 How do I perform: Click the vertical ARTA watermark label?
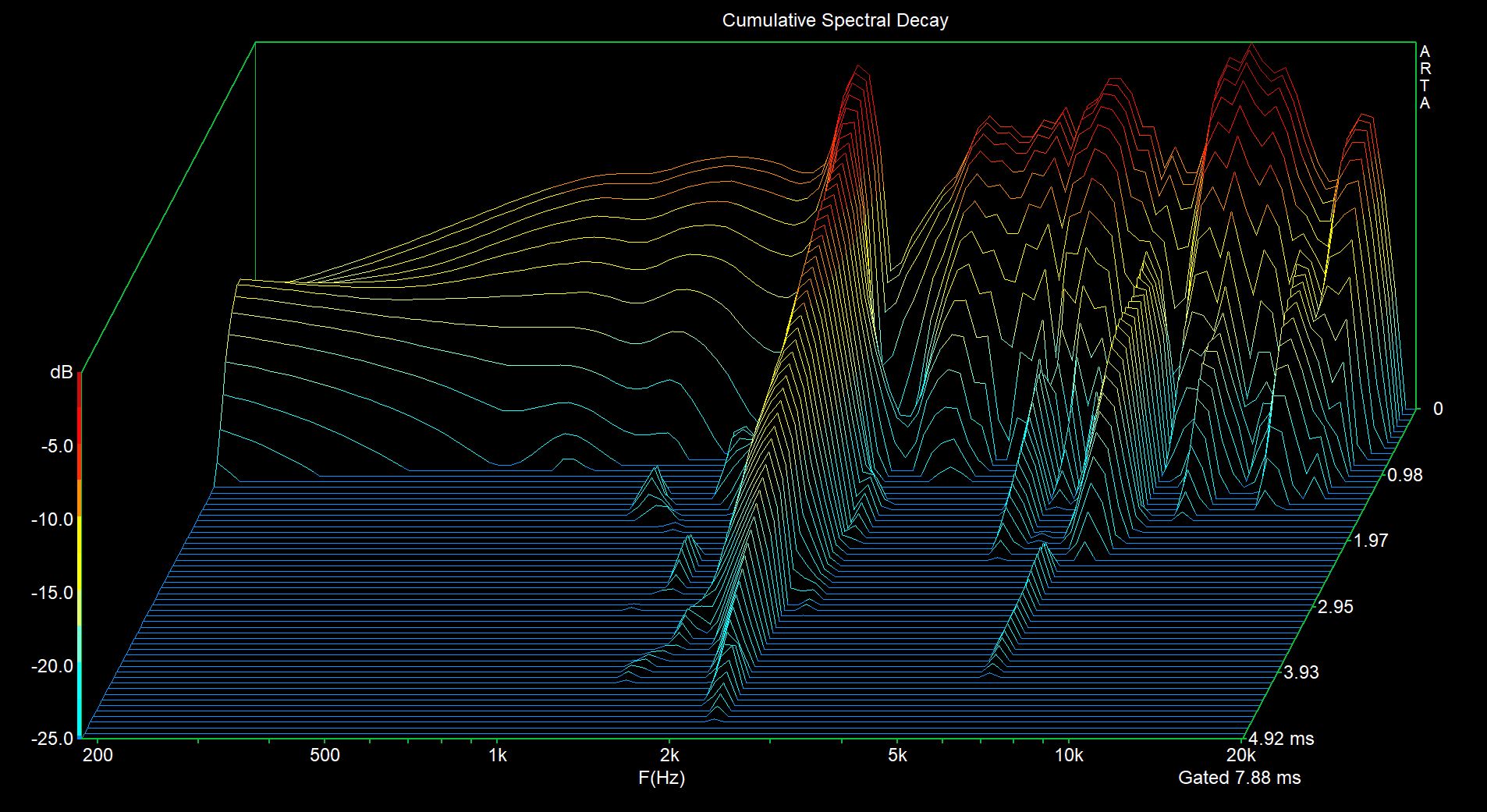pos(1425,78)
